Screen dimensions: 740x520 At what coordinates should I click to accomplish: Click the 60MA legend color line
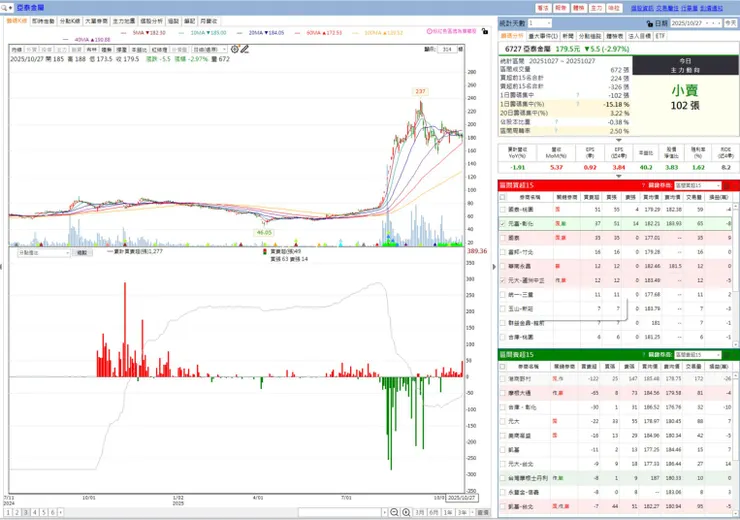coord(298,33)
